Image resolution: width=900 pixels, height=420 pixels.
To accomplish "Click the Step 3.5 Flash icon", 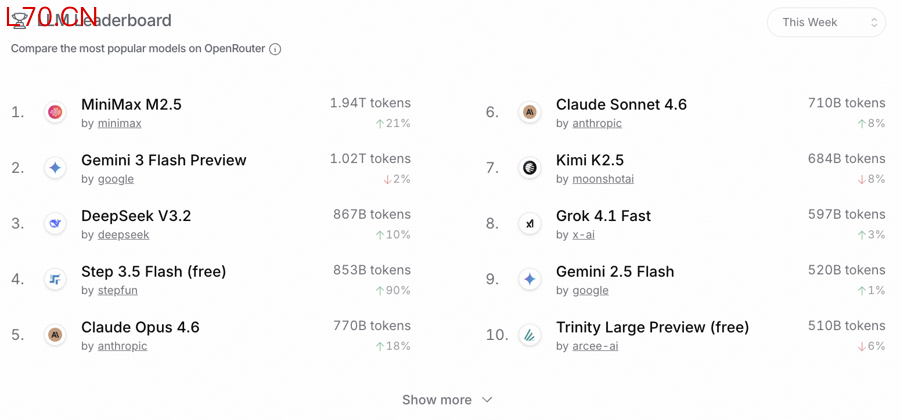I will (x=55, y=279).
